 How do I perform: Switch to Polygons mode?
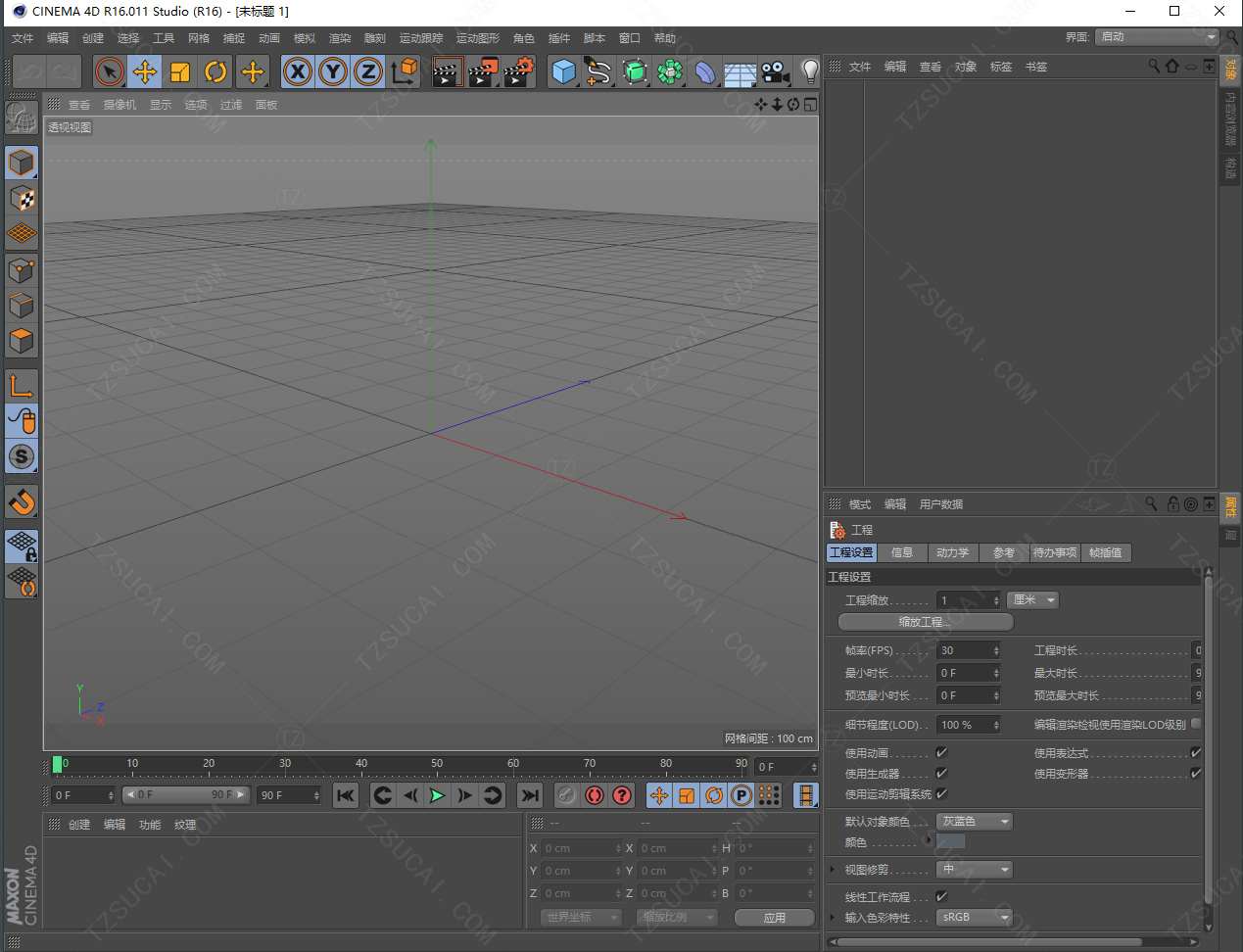point(22,341)
